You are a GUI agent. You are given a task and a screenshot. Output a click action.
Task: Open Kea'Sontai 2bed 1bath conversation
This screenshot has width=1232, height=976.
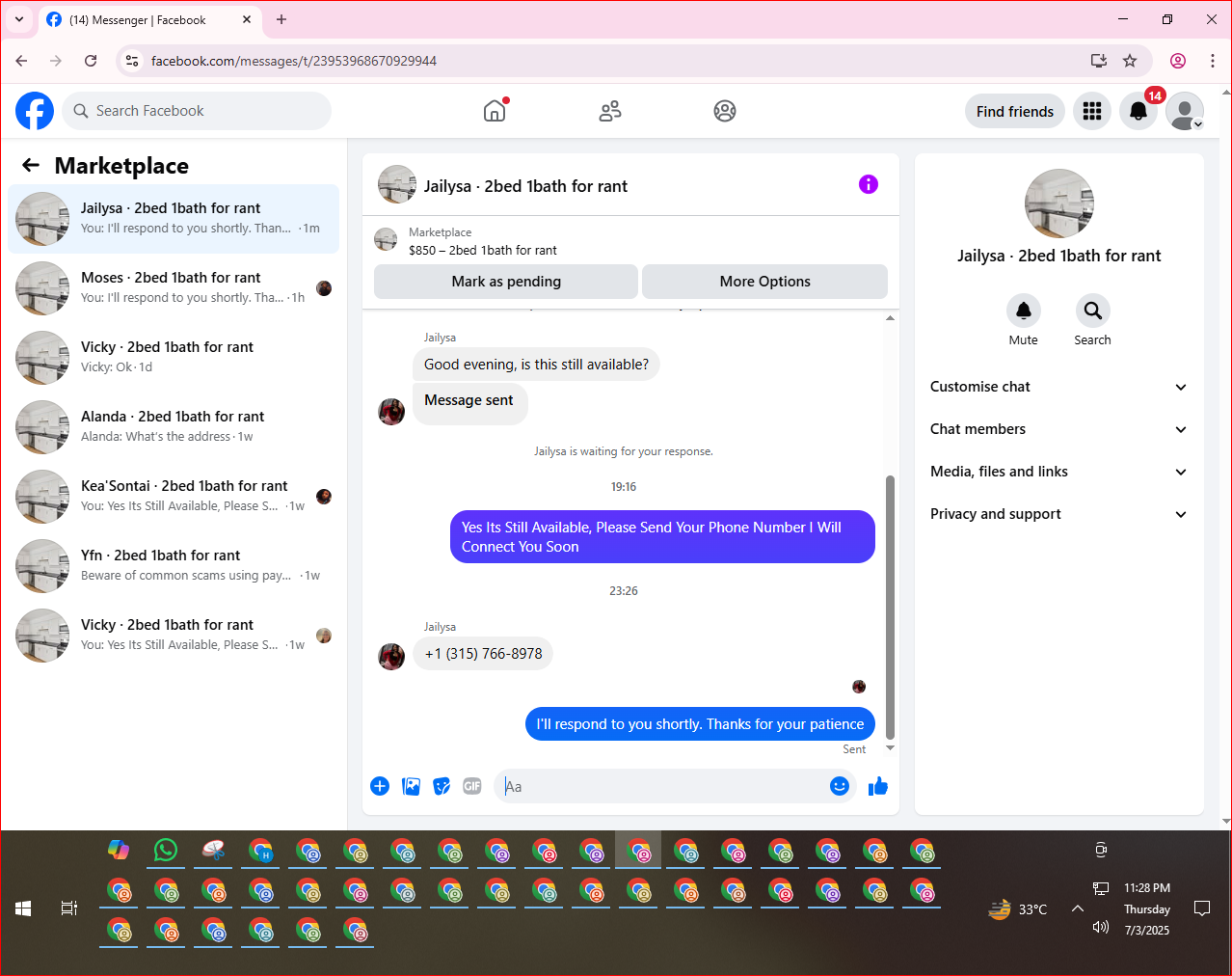click(174, 497)
